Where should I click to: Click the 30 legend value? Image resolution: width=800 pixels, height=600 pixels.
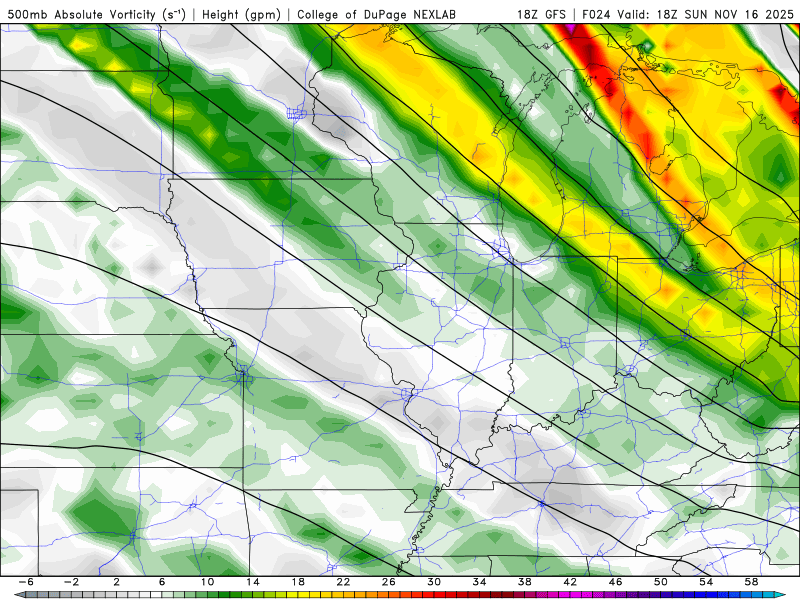(434, 582)
